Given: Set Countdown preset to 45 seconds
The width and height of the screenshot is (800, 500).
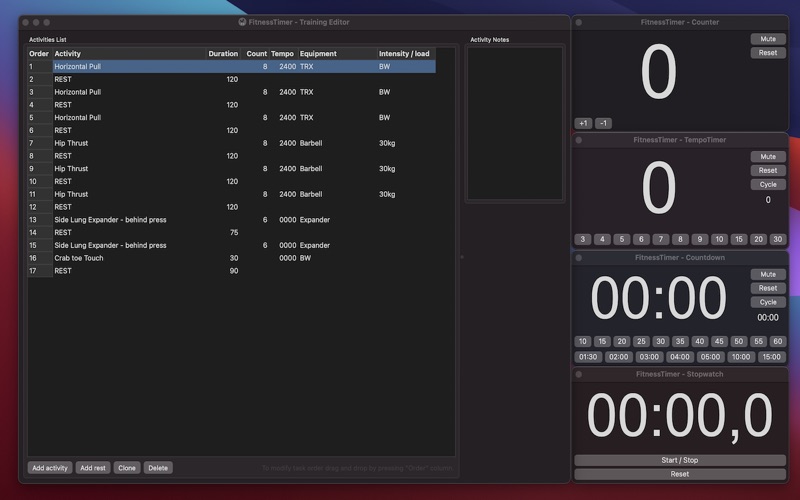Looking at the screenshot, I should click(x=719, y=341).
